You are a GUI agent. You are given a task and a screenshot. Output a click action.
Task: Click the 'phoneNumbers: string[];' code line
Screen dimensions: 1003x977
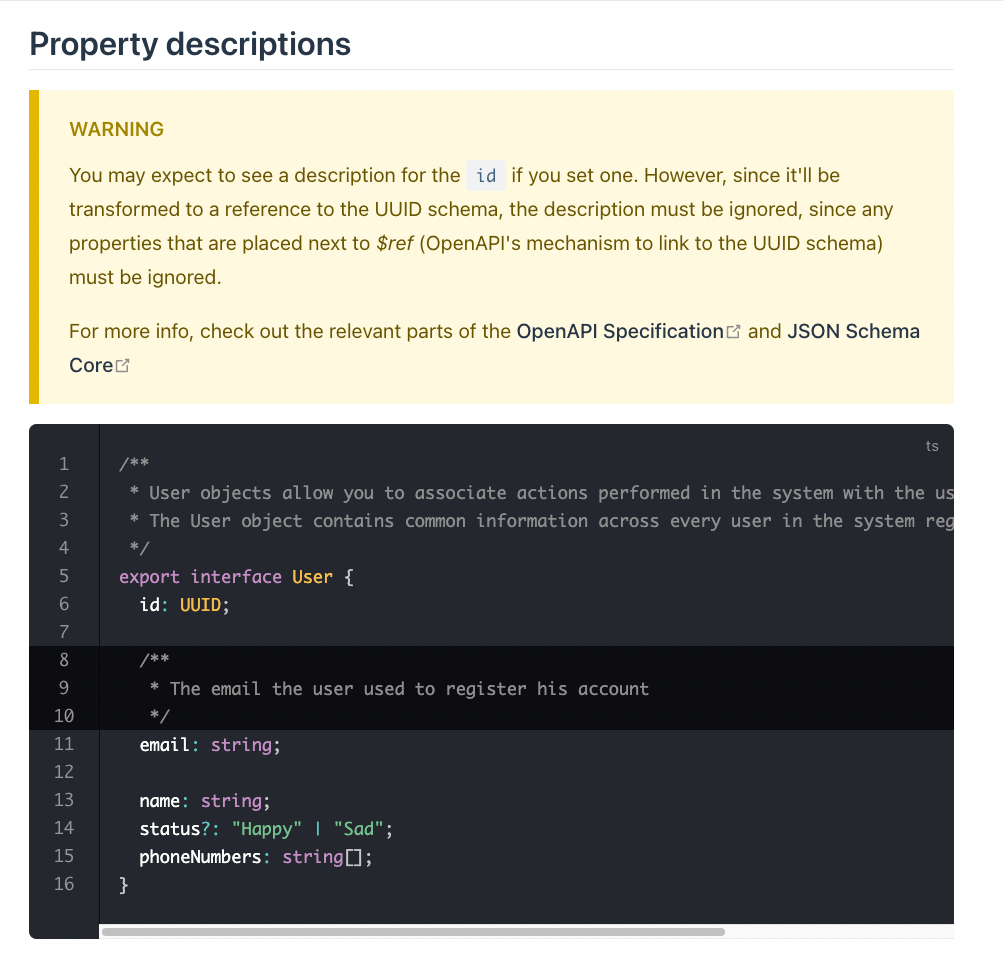click(x=255, y=857)
